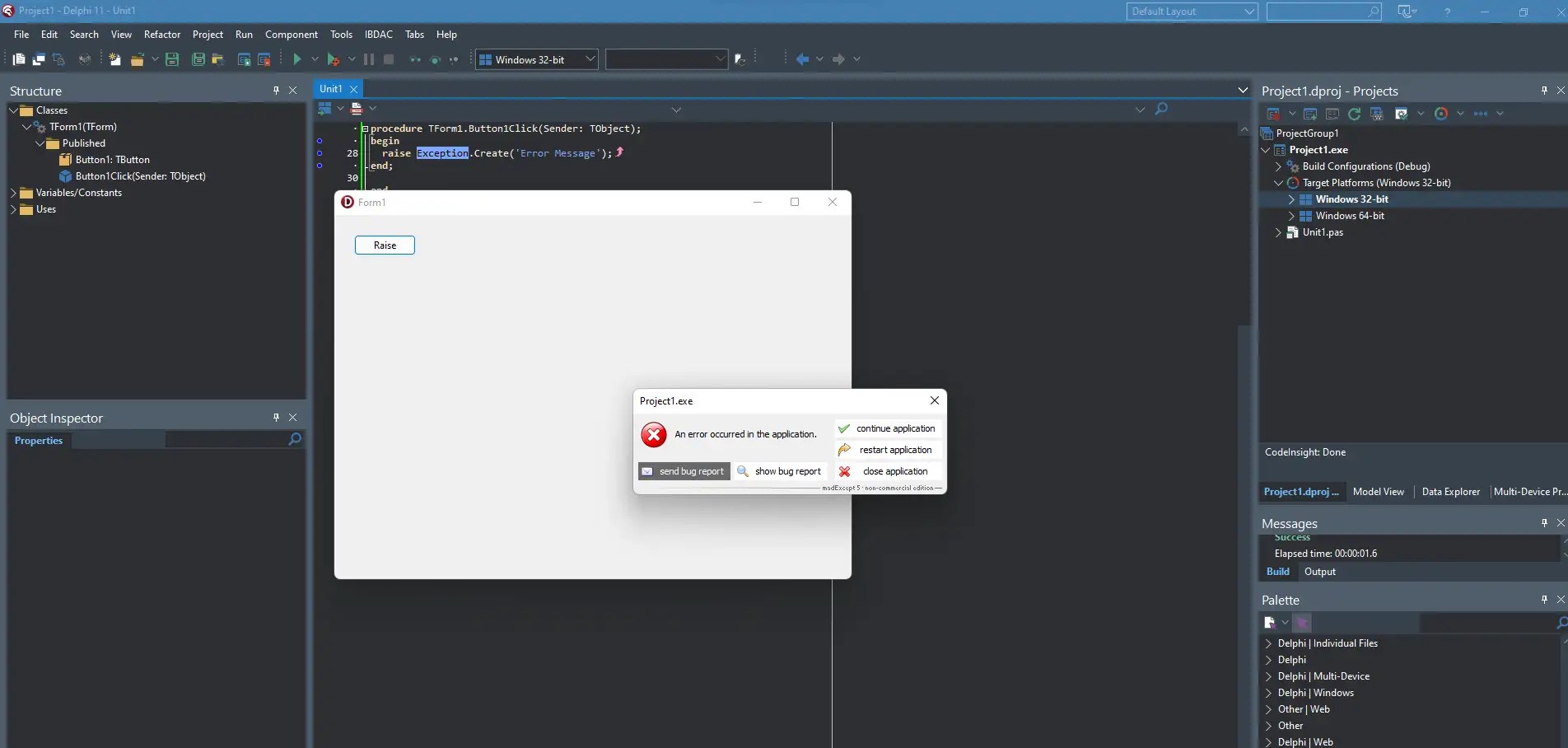The image size is (1568, 748).
Task: Pin the Messages panel
Action: point(1544,522)
